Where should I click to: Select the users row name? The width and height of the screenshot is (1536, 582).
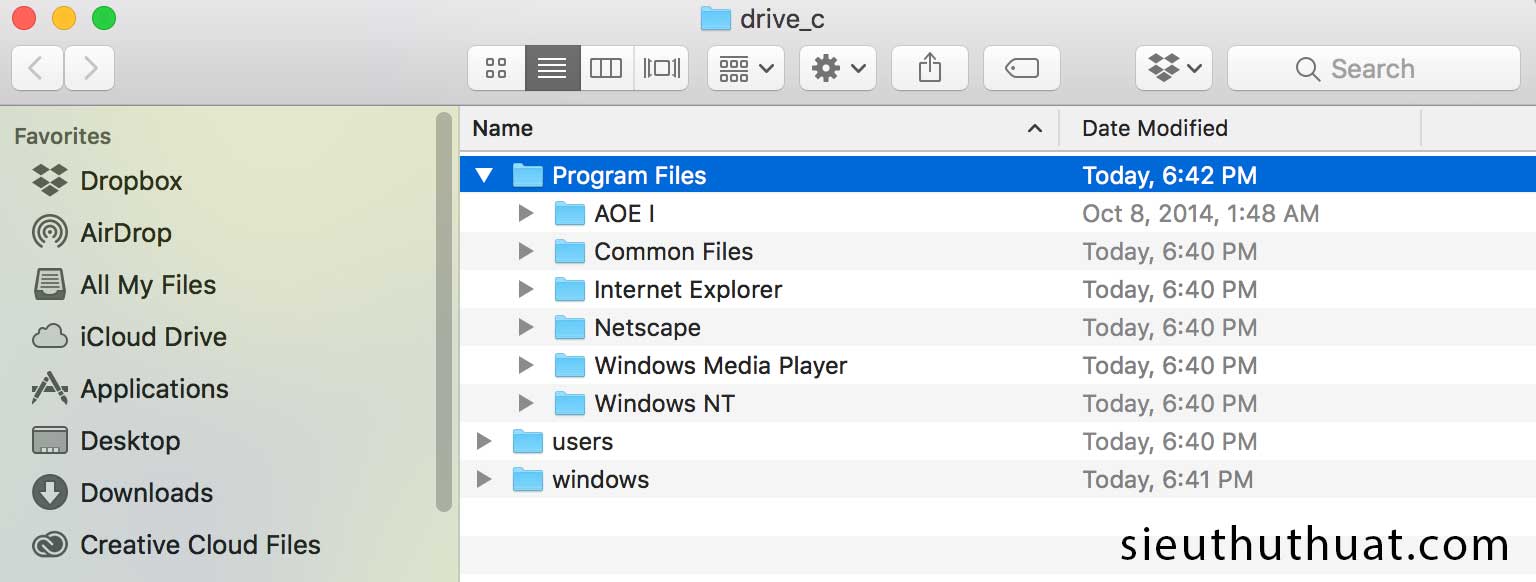click(583, 442)
